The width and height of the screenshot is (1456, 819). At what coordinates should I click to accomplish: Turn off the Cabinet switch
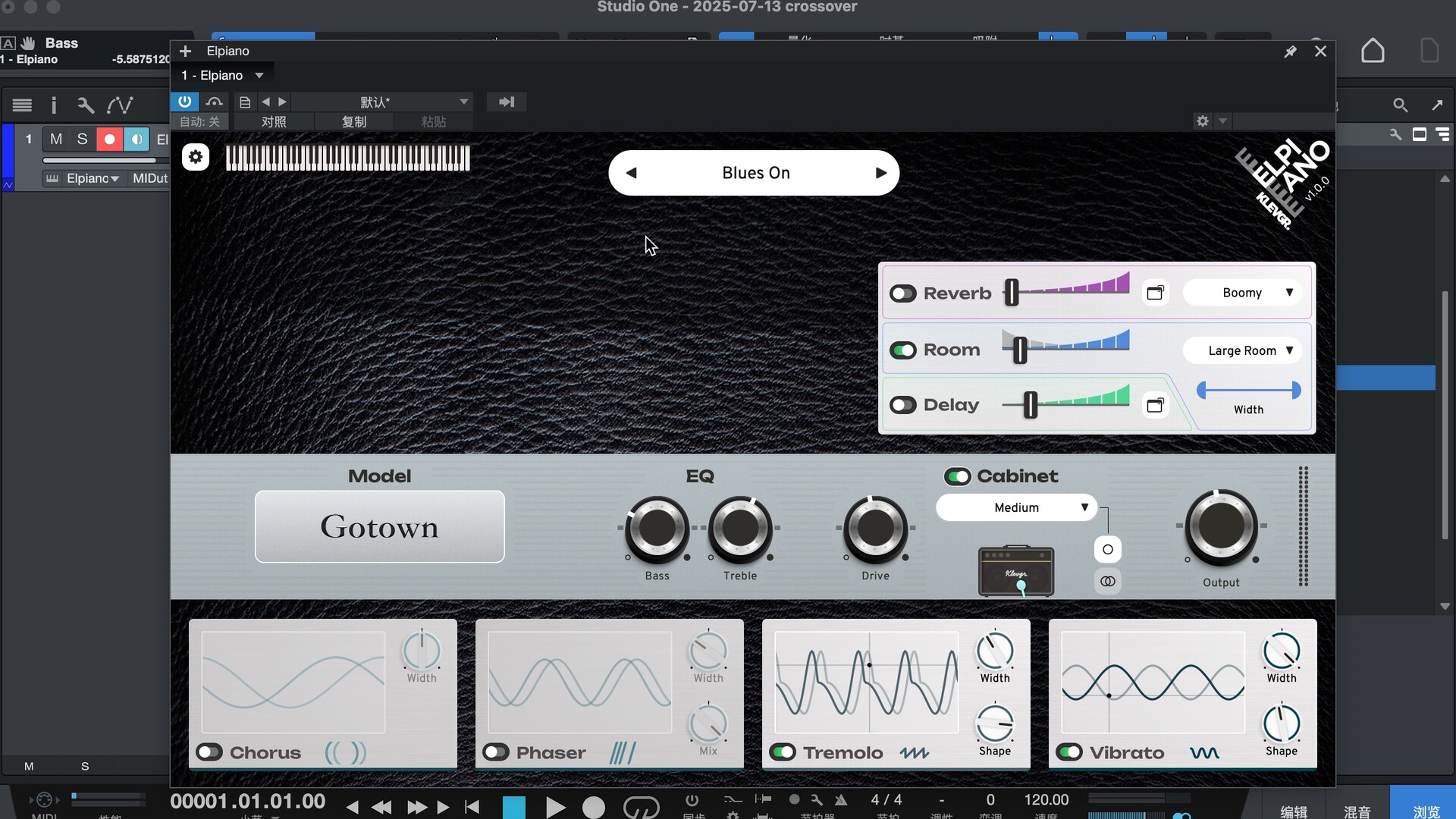[957, 476]
